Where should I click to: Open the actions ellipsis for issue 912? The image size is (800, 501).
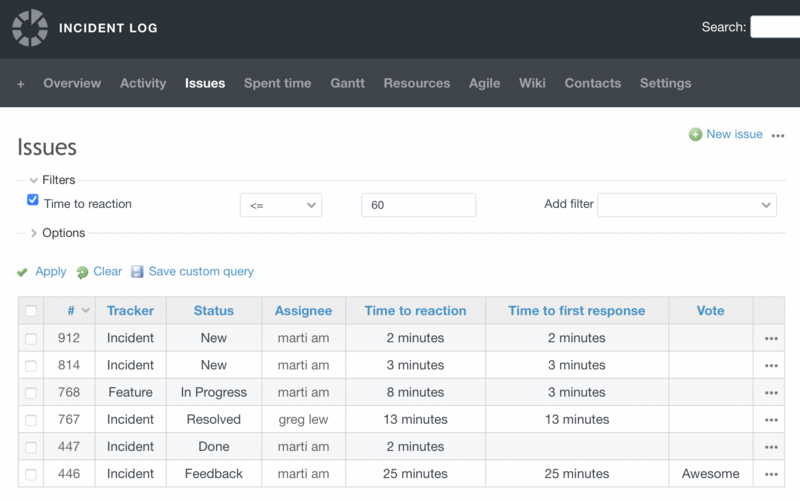pyautogui.click(x=771, y=339)
